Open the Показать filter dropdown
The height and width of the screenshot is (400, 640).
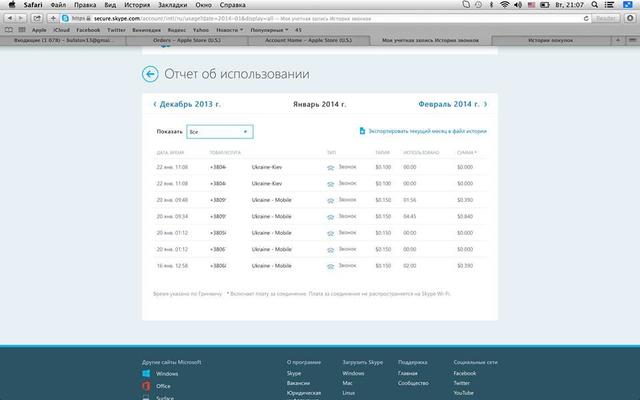[219, 131]
